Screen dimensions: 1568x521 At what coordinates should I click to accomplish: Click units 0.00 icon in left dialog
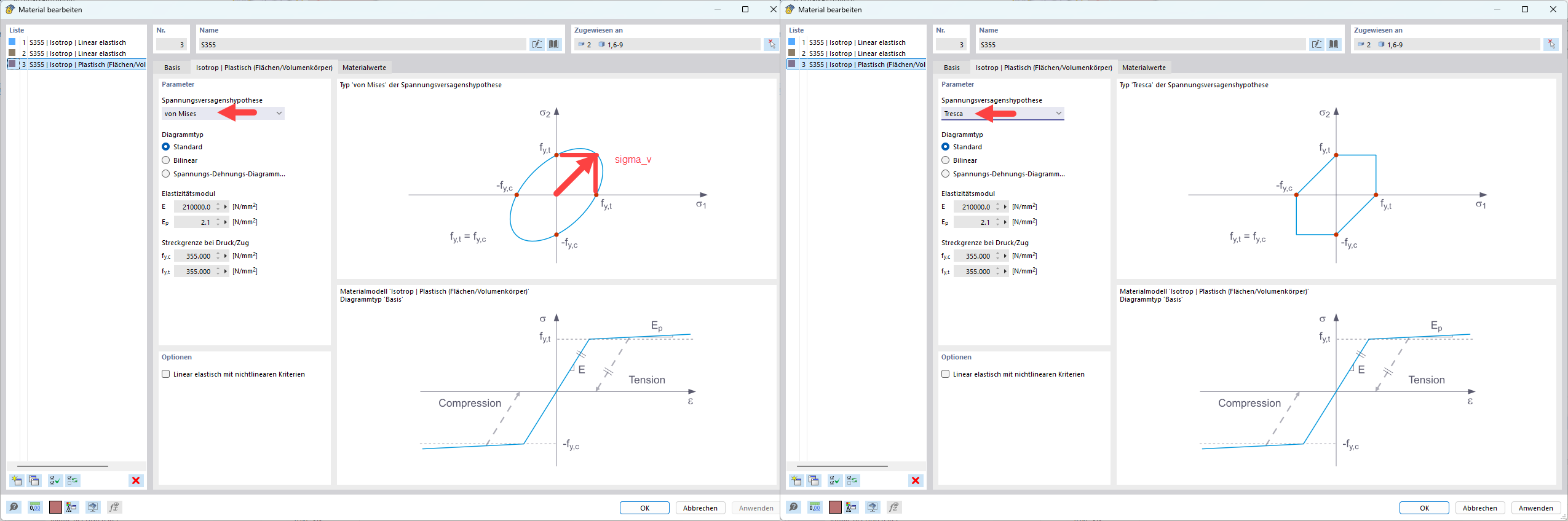(35, 507)
